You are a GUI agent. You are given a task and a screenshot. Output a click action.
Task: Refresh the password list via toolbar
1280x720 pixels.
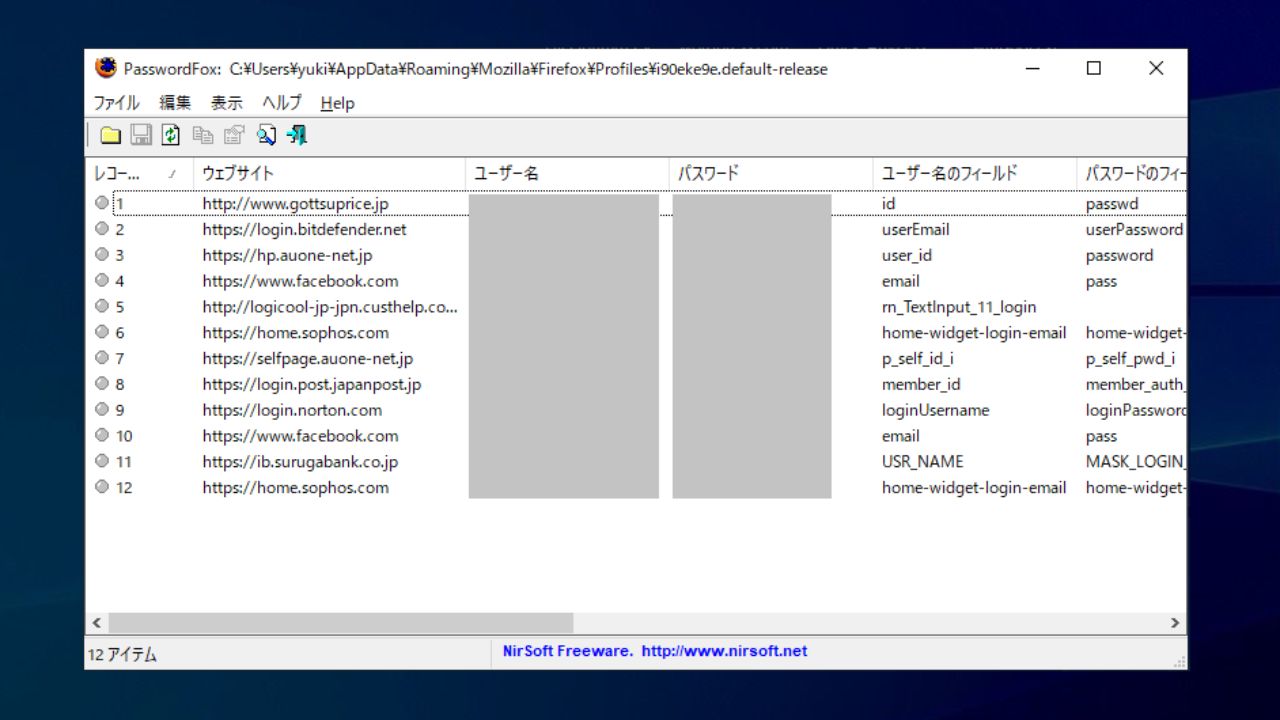[x=171, y=135]
